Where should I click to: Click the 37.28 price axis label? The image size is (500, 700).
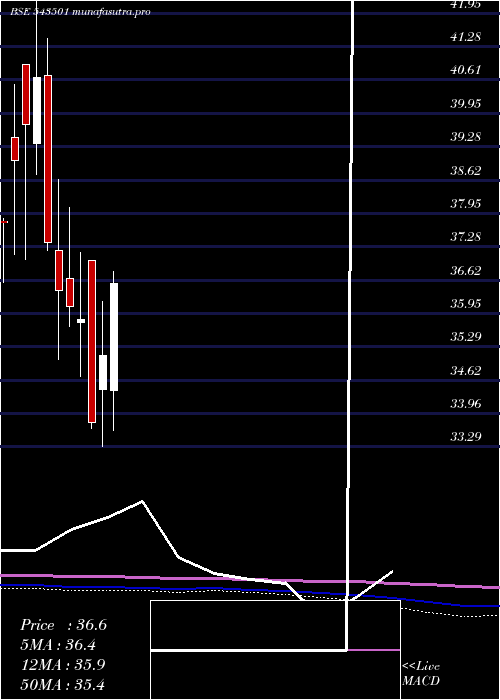466,237
